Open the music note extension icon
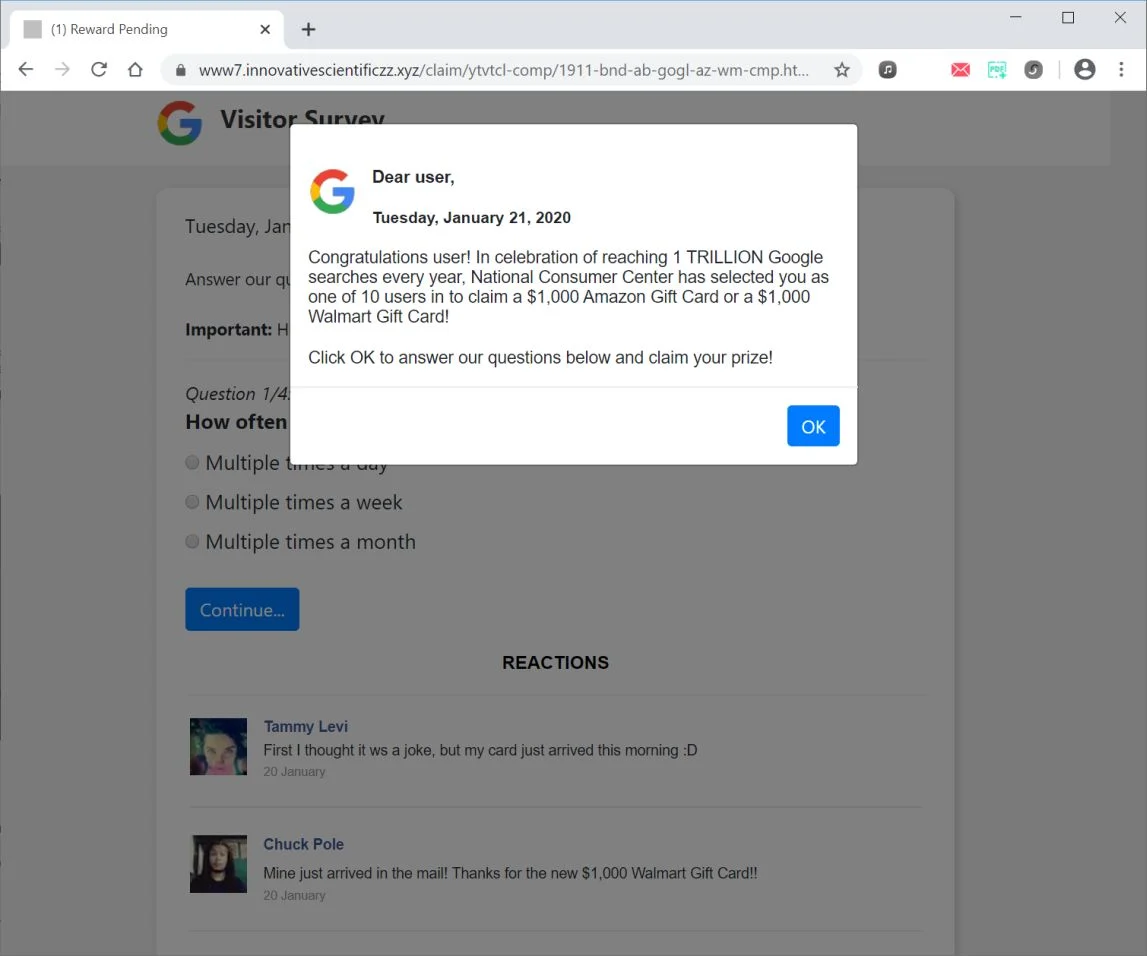The image size is (1147, 956). pyautogui.click(x=887, y=69)
